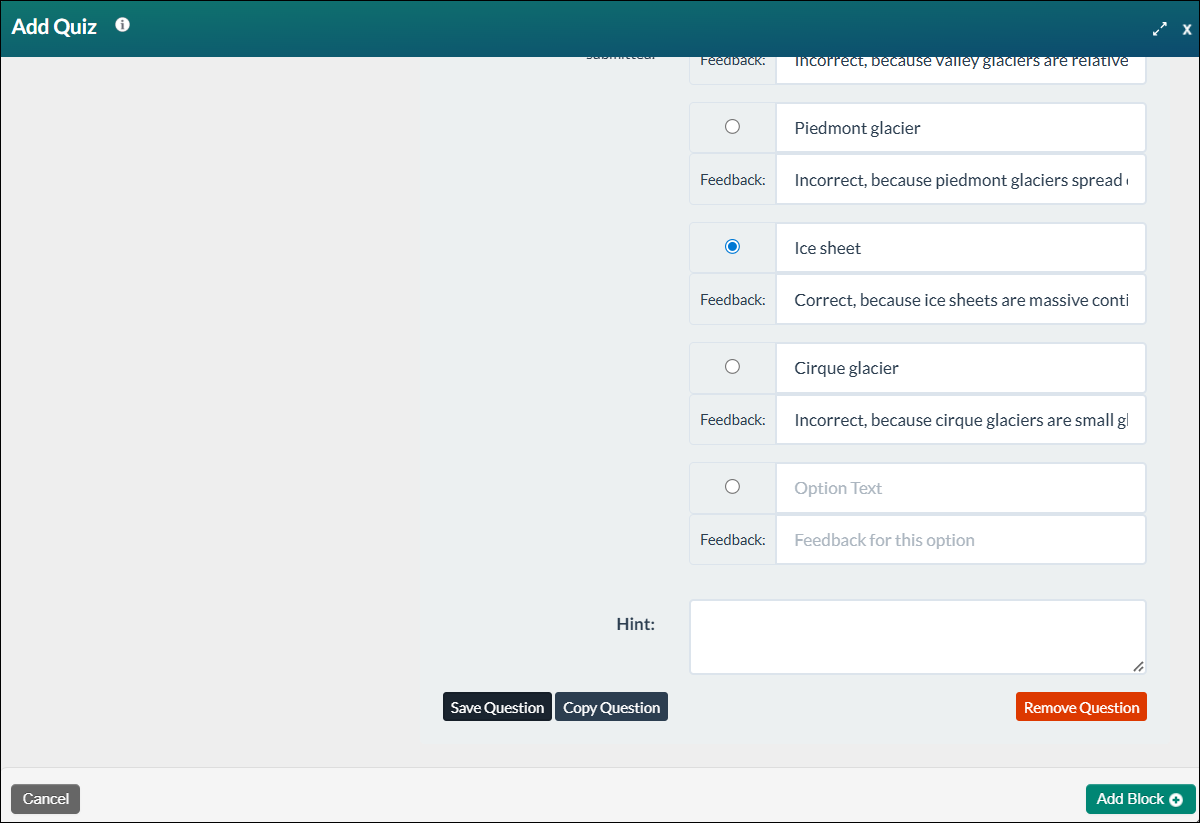Remove the current question
The height and width of the screenshot is (823, 1200).
1081,706
